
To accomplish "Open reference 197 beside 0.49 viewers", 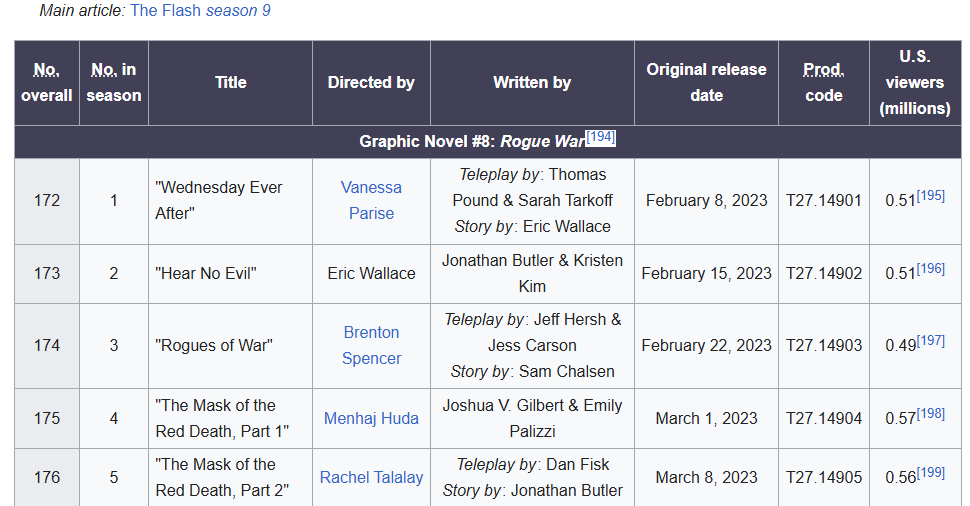I will (x=930, y=341).
